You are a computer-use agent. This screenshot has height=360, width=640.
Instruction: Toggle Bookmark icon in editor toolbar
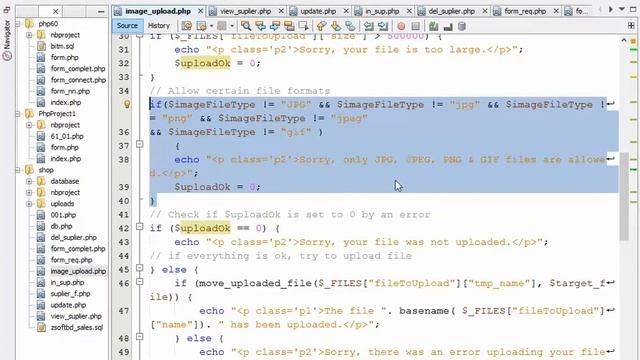pyautogui.click(x=350, y=26)
